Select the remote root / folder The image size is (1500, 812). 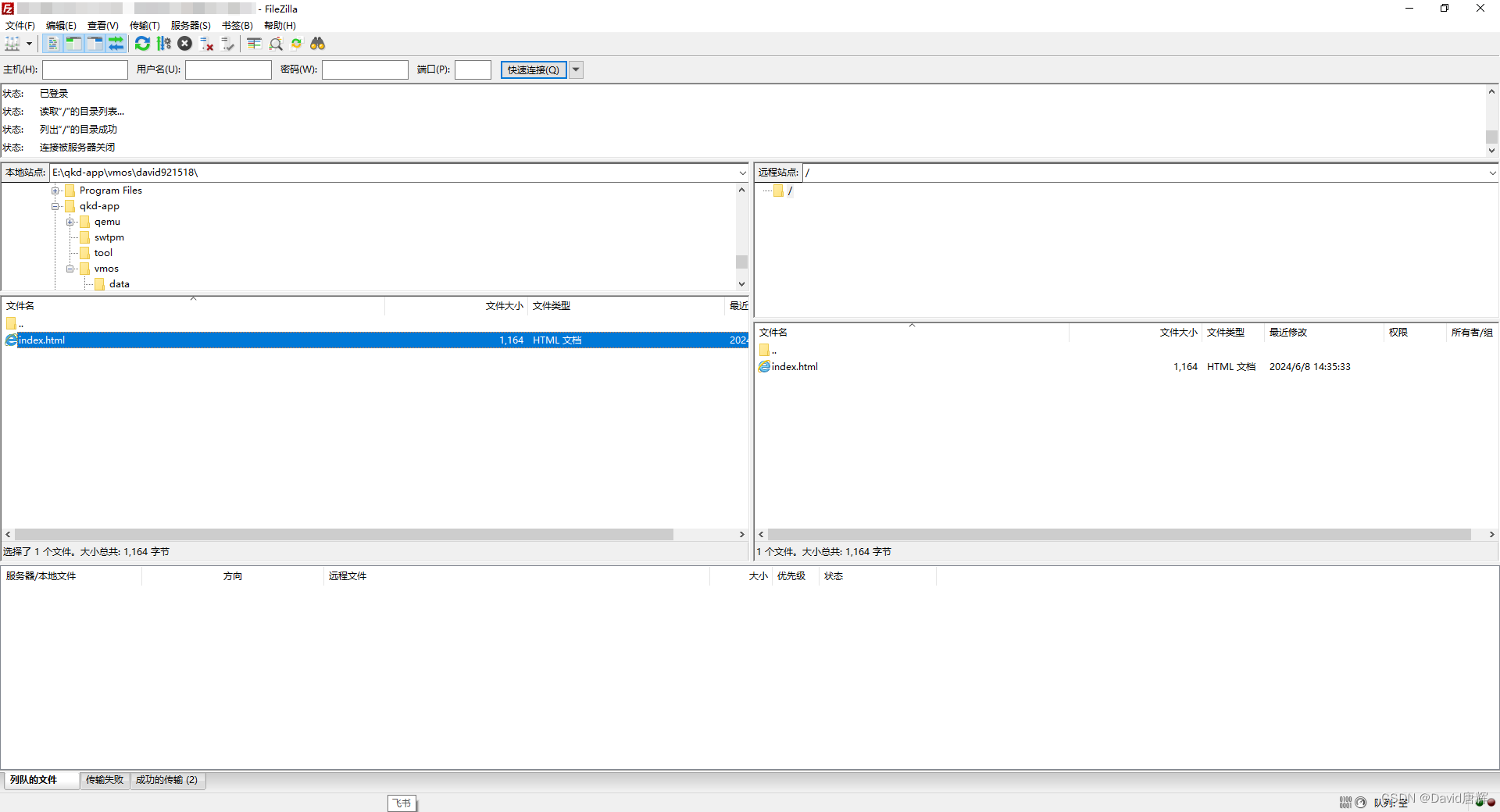tap(790, 191)
